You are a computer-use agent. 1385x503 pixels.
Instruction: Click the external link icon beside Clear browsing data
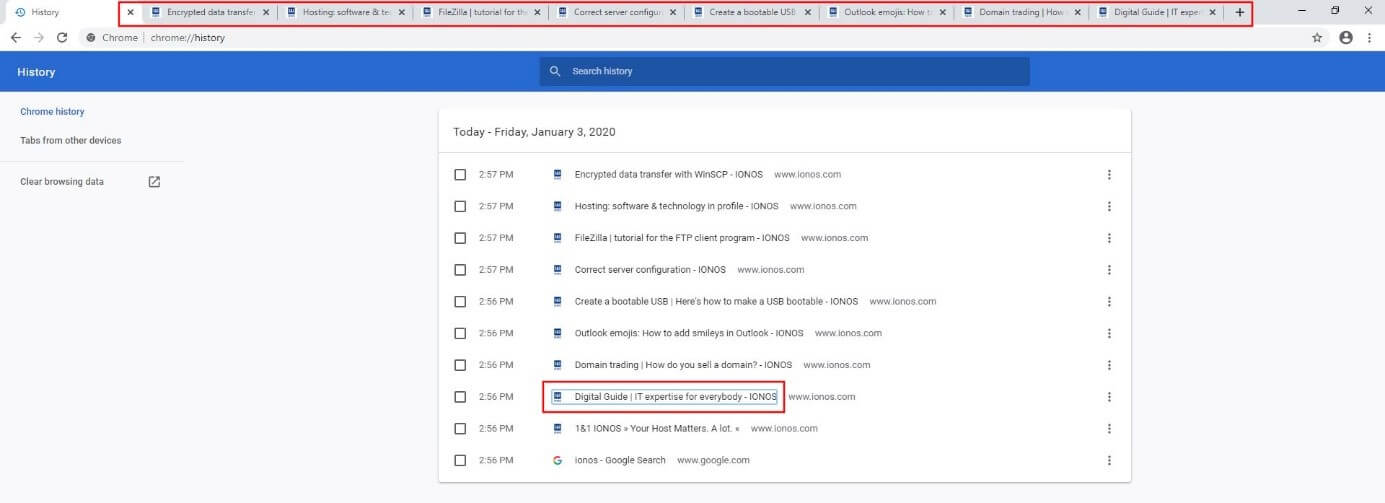tap(154, 182)
